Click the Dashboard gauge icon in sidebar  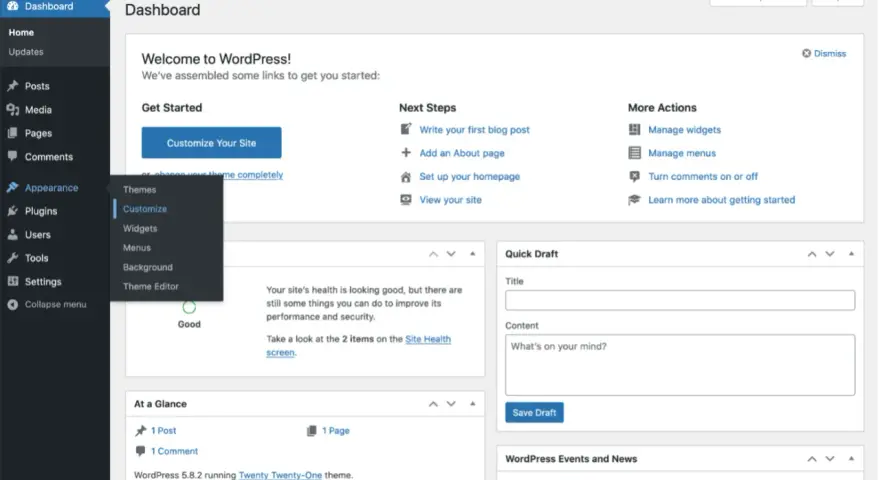(x=12, y=6)
